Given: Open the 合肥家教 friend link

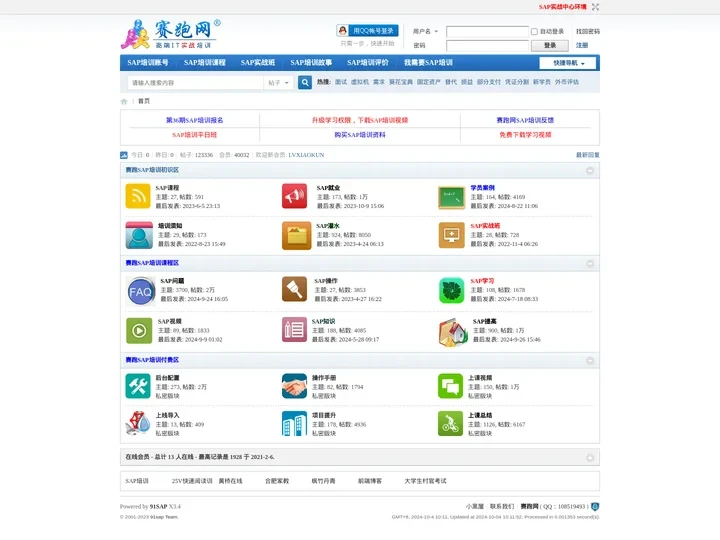Looking at the screenshot, I should point(277,481).
